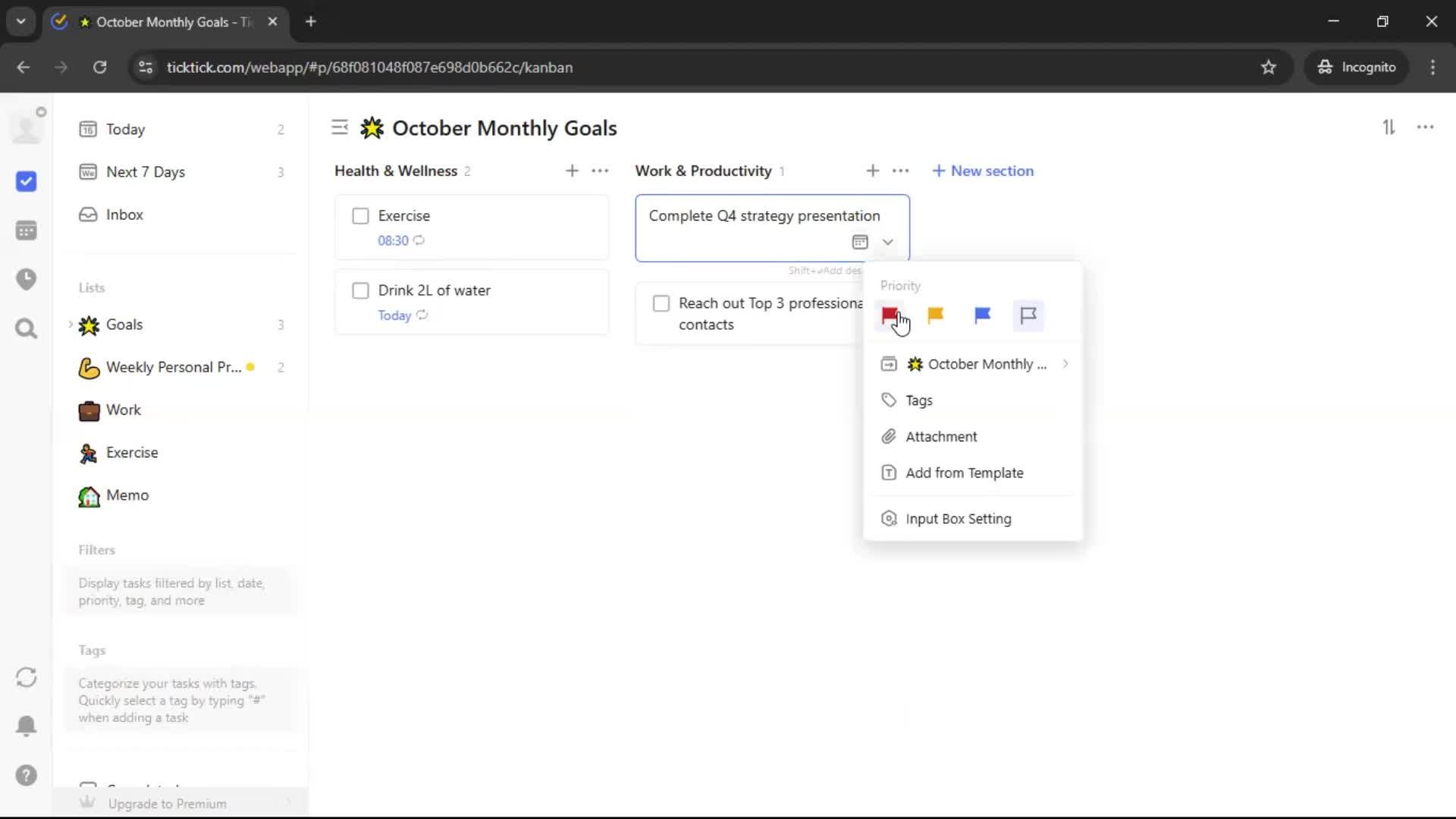Screen dimensions: 1456x819
Task: Open Notifications bell icon
Action: tap(27, 726)
